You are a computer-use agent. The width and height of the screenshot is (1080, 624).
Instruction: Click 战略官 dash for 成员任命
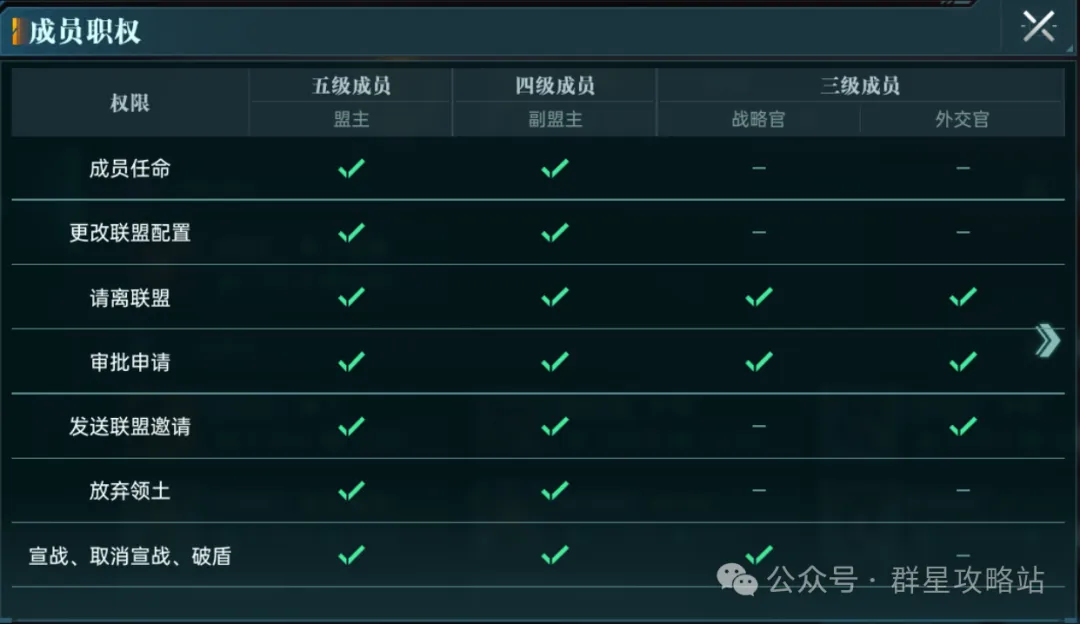758,168
